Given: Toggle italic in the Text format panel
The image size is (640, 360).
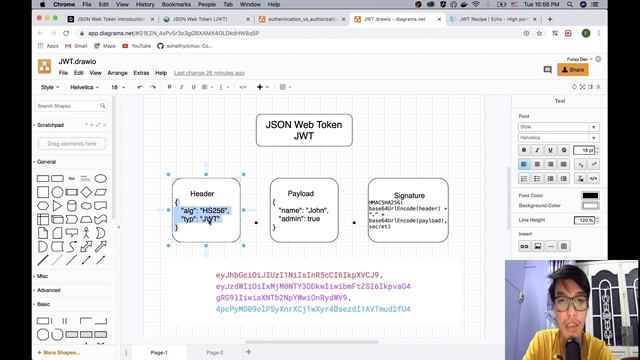Looking at the screenshot, I should click(537, 150).
